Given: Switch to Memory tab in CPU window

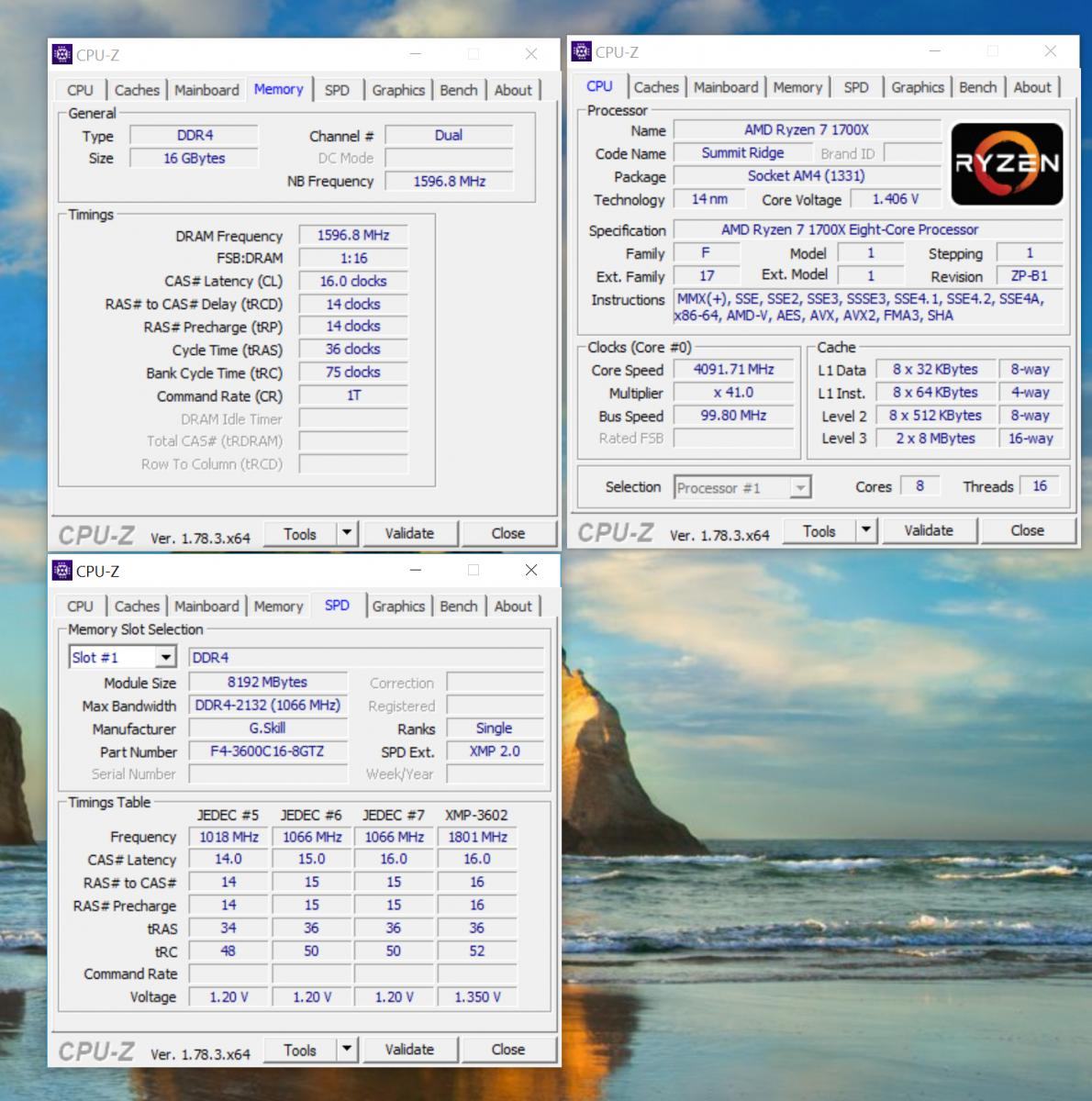Looking at the screenshot, I should point(797,87).
